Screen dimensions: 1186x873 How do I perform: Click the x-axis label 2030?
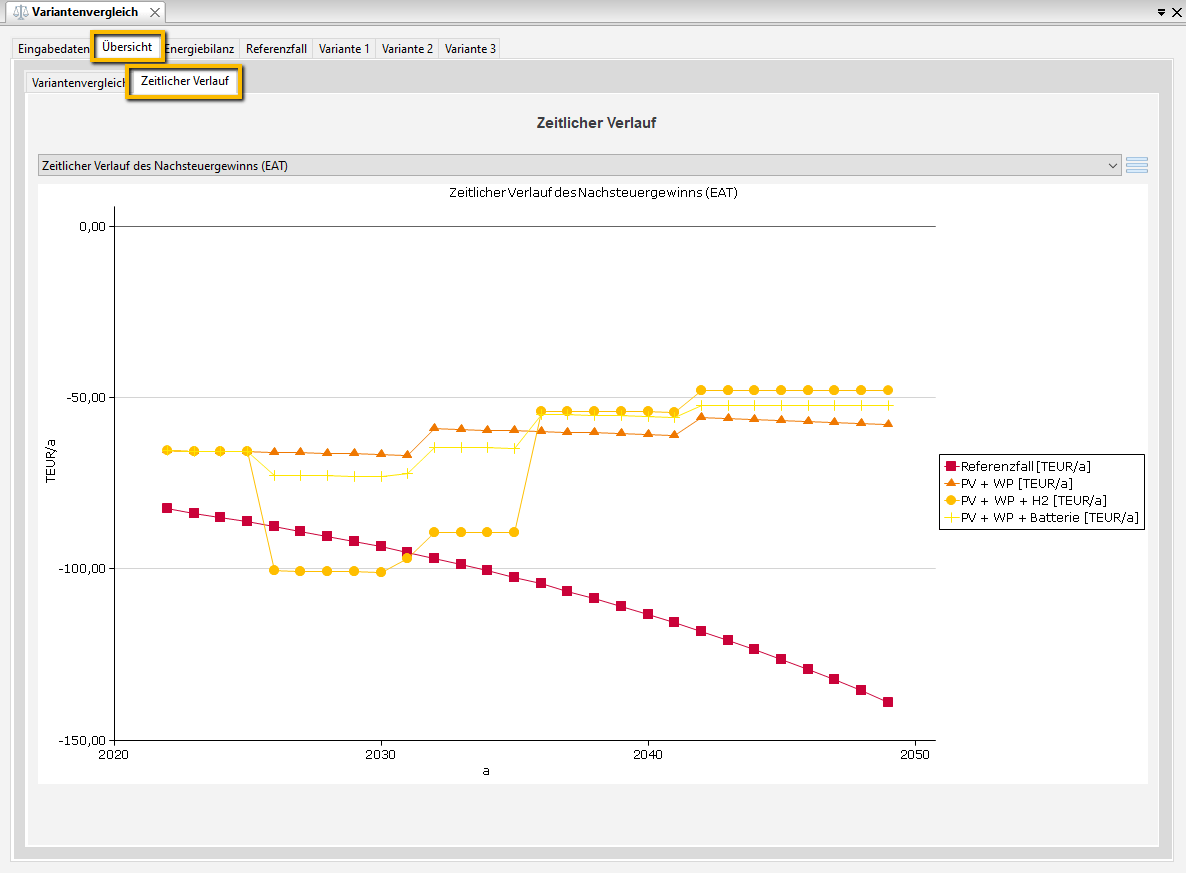pyautogui.click(x=380, y=754)
